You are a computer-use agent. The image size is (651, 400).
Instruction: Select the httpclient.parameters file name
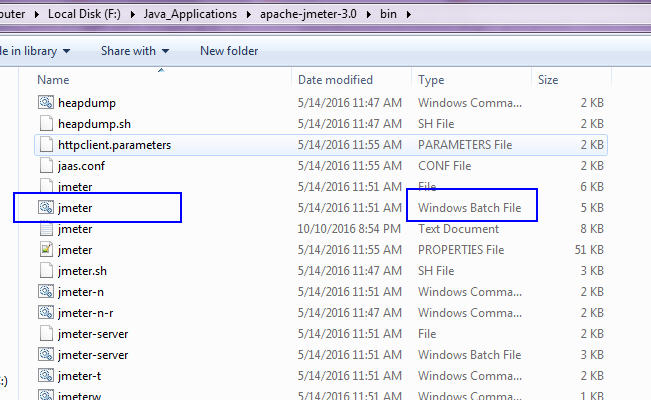click(115, 145)
